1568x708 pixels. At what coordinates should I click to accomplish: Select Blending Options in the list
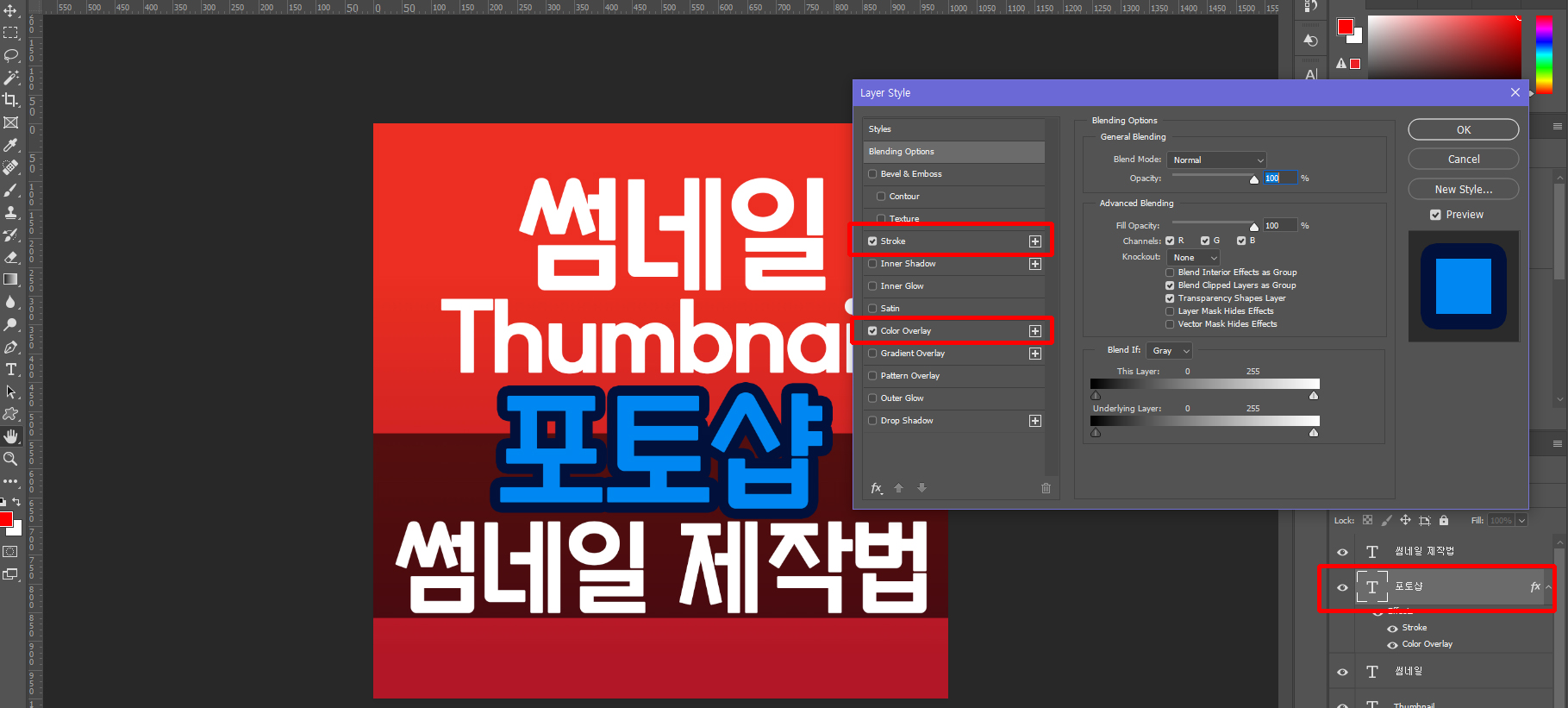(x=953, y=152)
